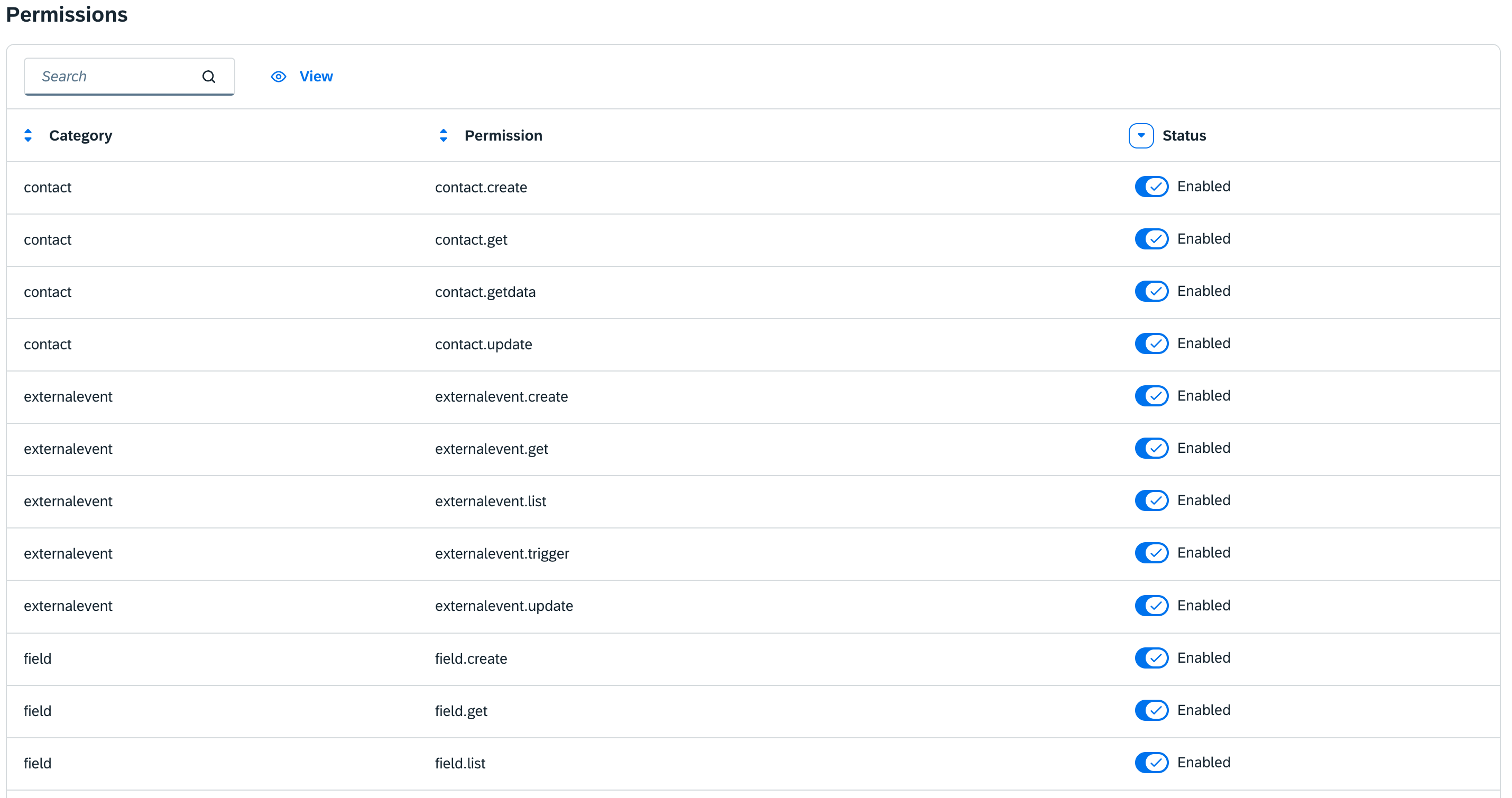Disable the contact.create permission toggle
The width and height of the screenshot is (1512, 798).
[1151, 187]
